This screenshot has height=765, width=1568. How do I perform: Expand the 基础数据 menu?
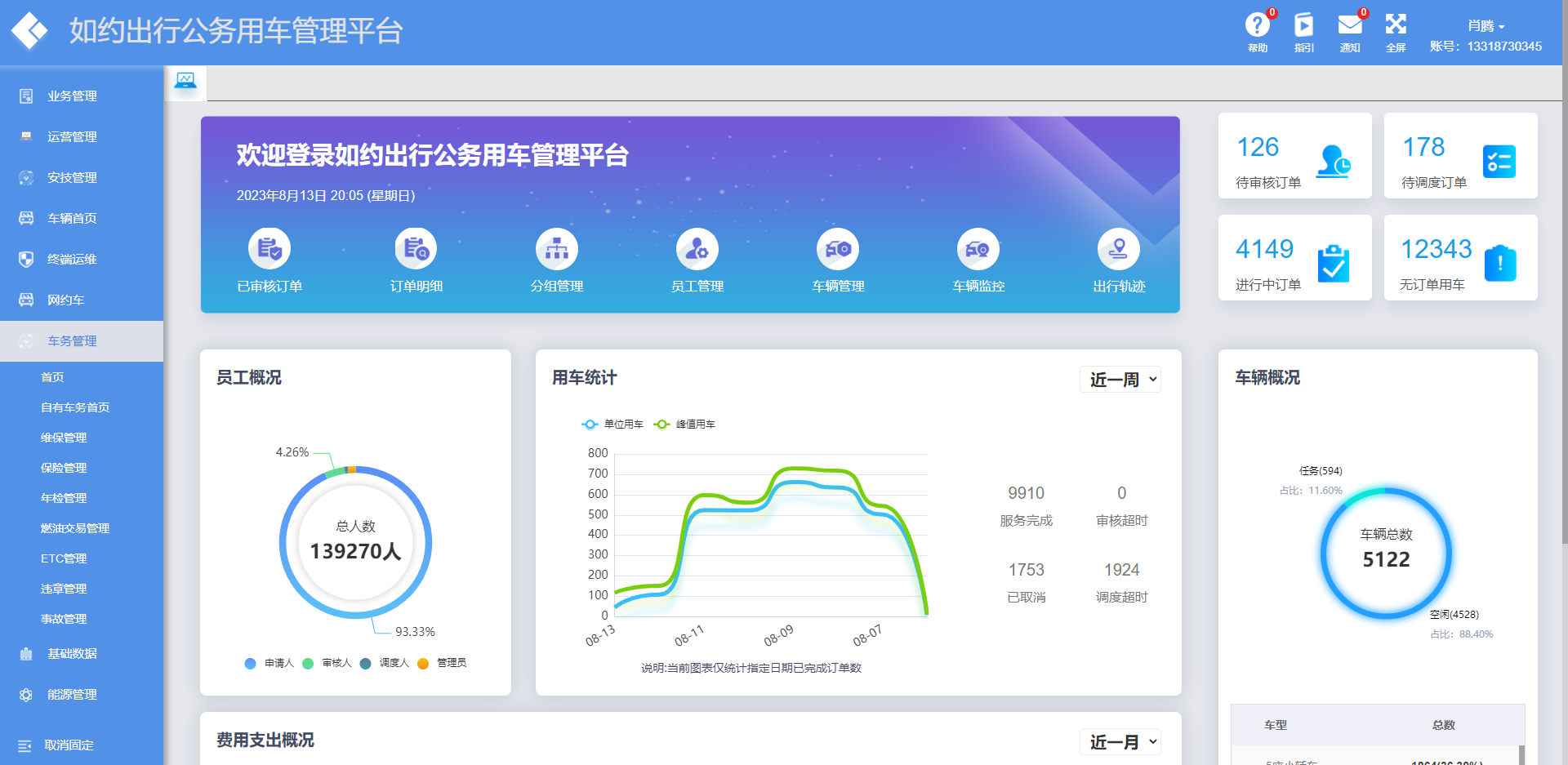tap(82, 654)
